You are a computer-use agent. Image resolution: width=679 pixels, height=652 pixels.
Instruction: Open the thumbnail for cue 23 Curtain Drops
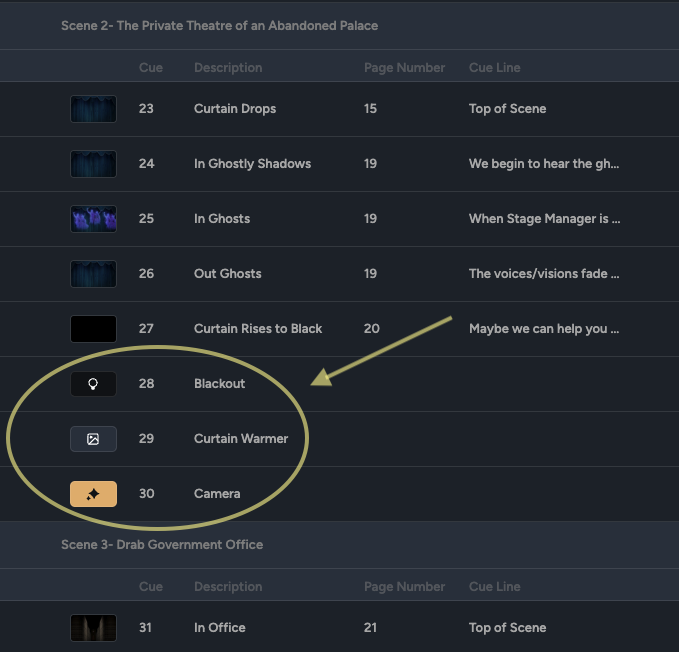(x=93, y=109)
